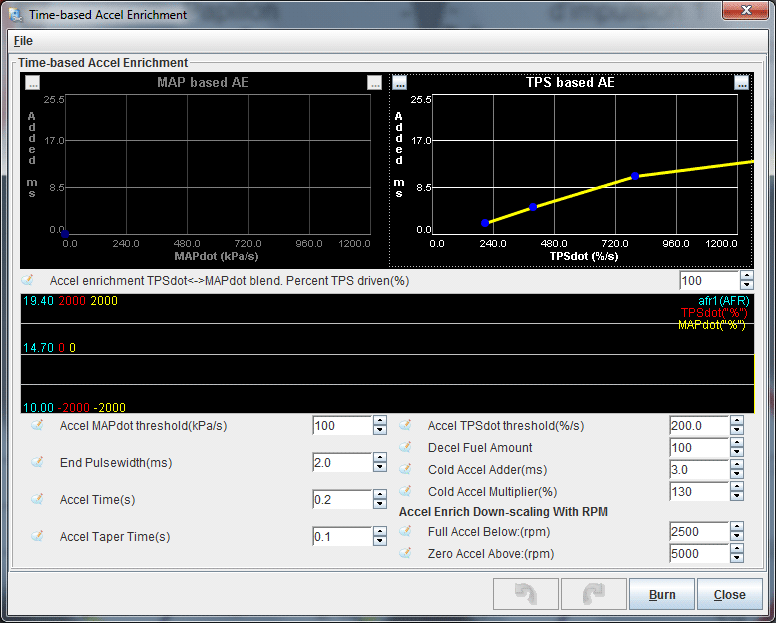This screenshot has width=776, height=623.
Task: Click help icon beside Decel Fuel Amount
Action: 406,447
